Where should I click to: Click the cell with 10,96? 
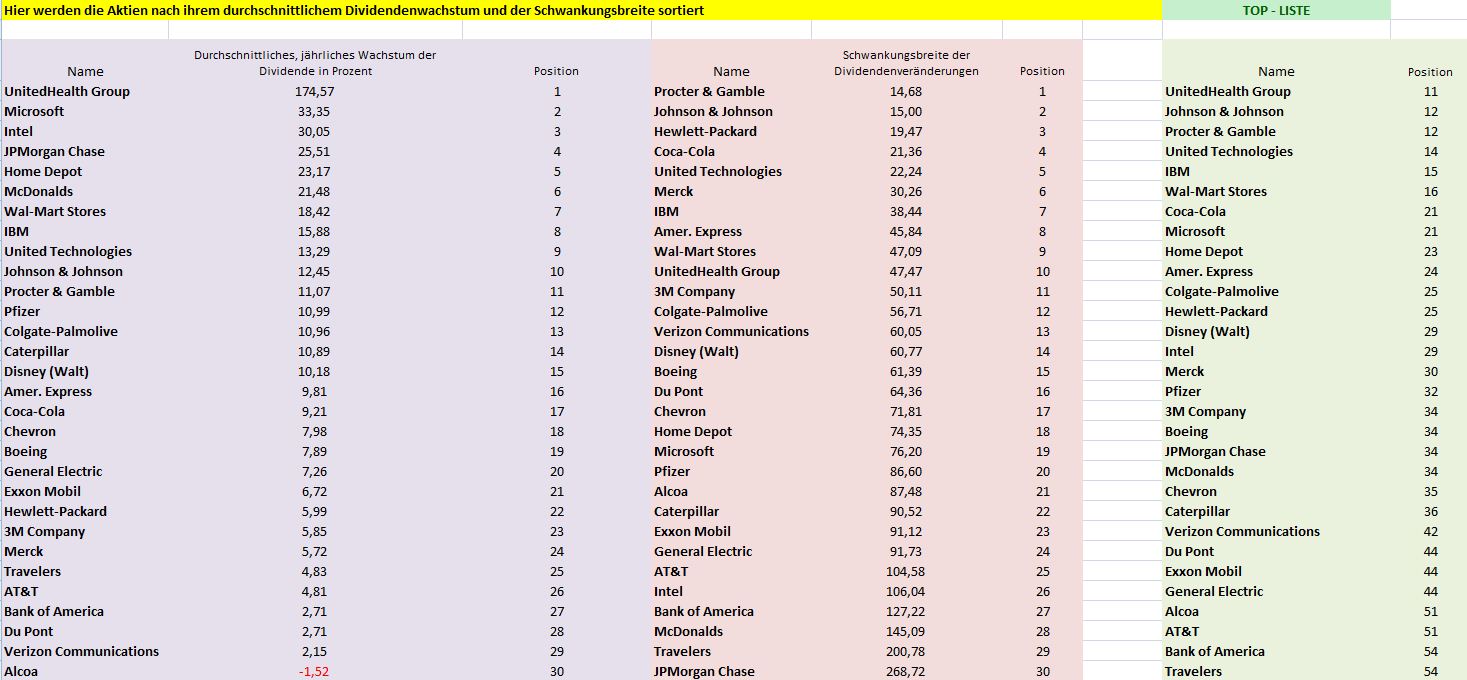314,331
